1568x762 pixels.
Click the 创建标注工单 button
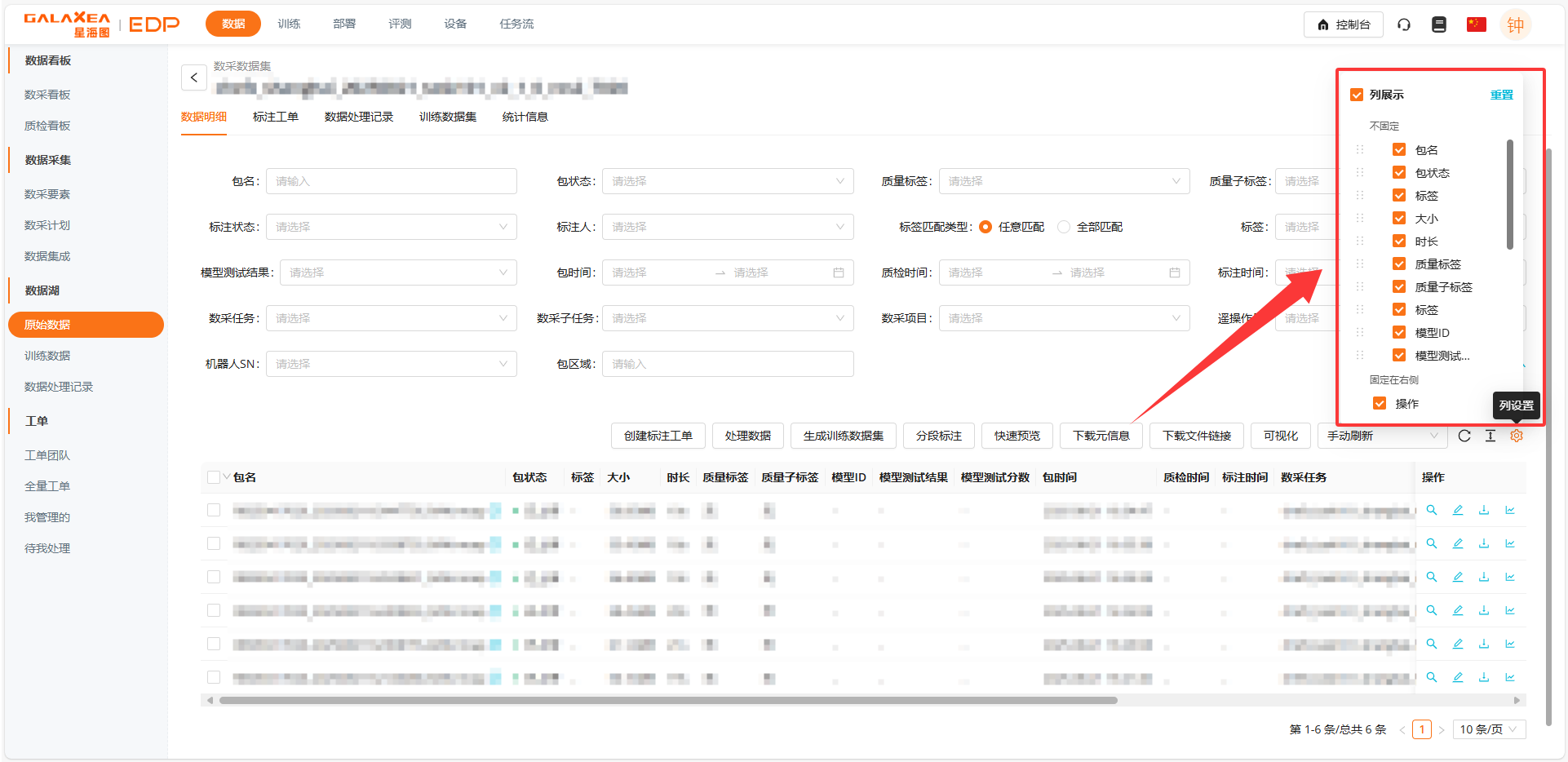tap(658, 436)
